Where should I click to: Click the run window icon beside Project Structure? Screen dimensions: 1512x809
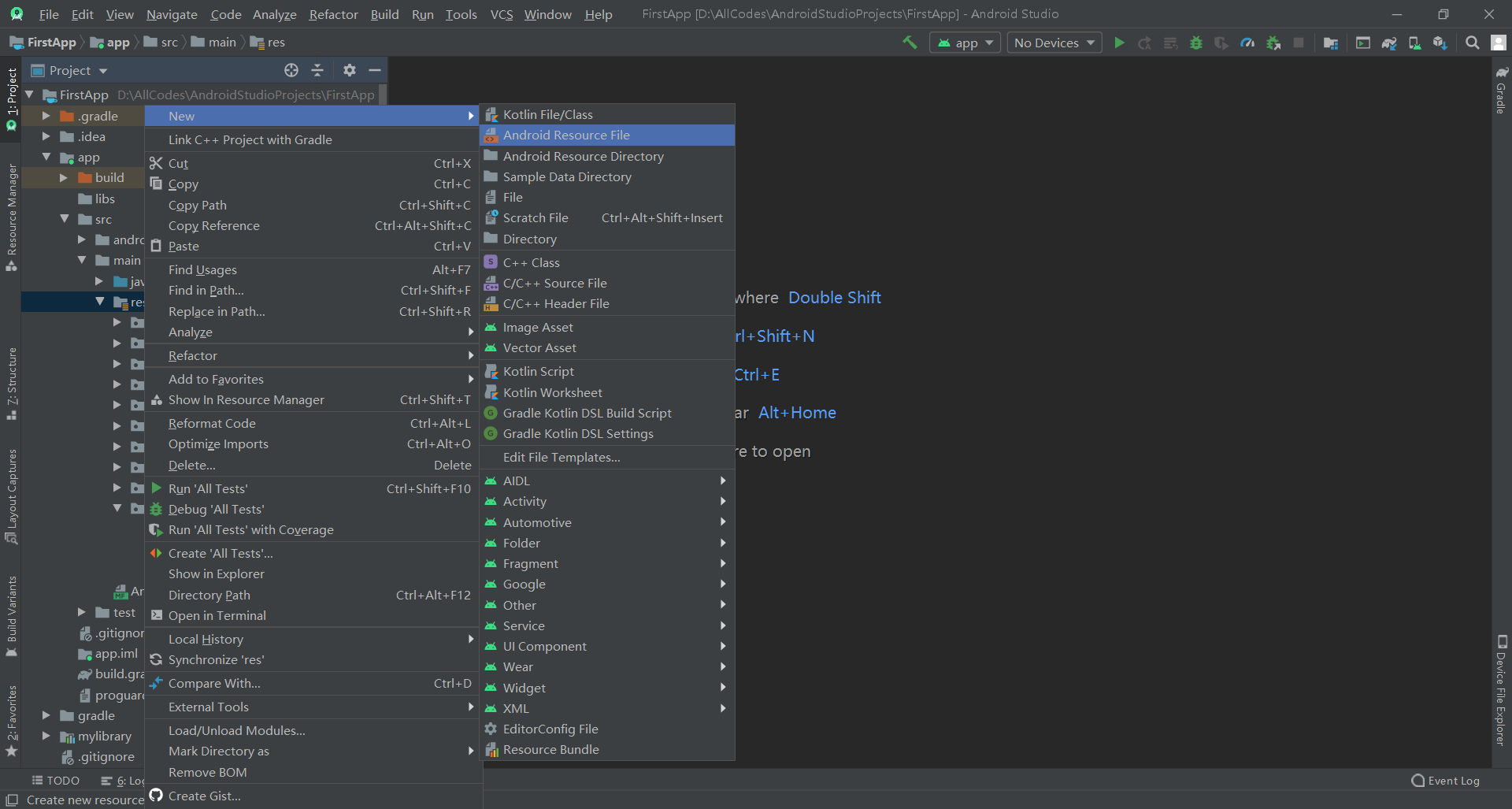pyautogui.click(x=1363, y=43)
